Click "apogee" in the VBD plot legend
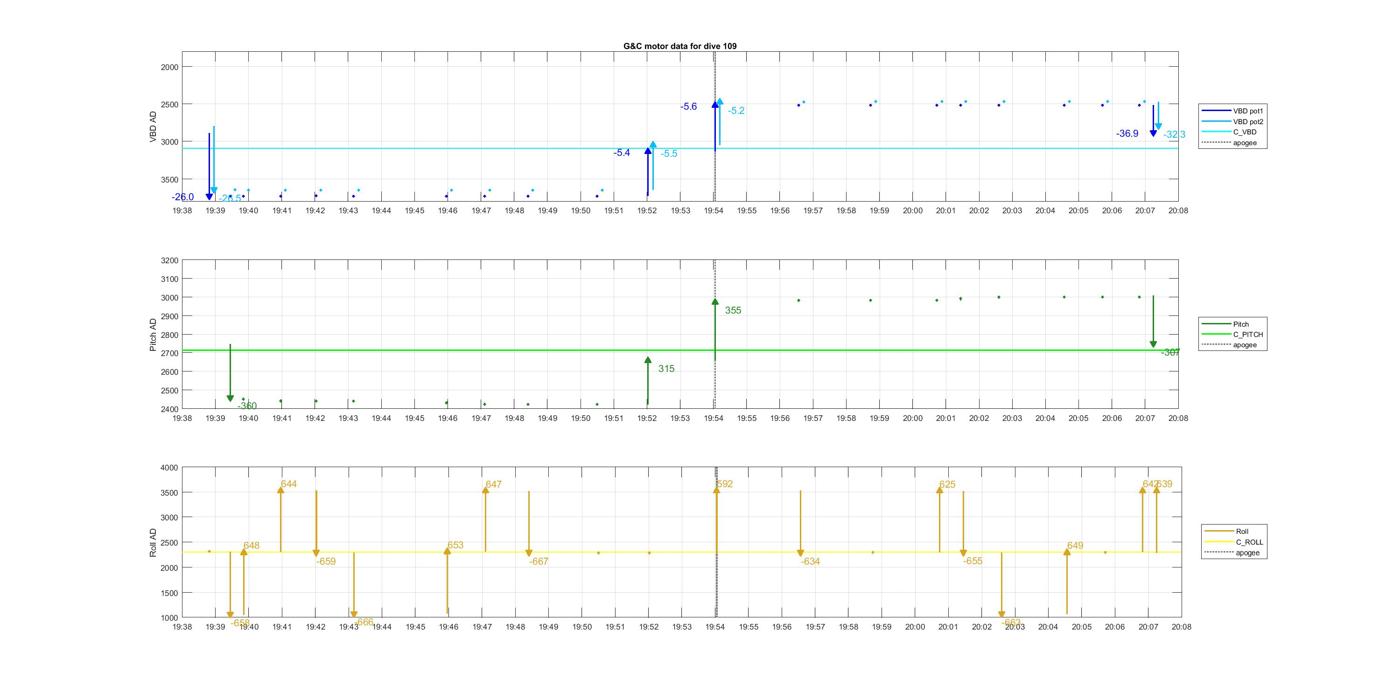 point(1245,143)
